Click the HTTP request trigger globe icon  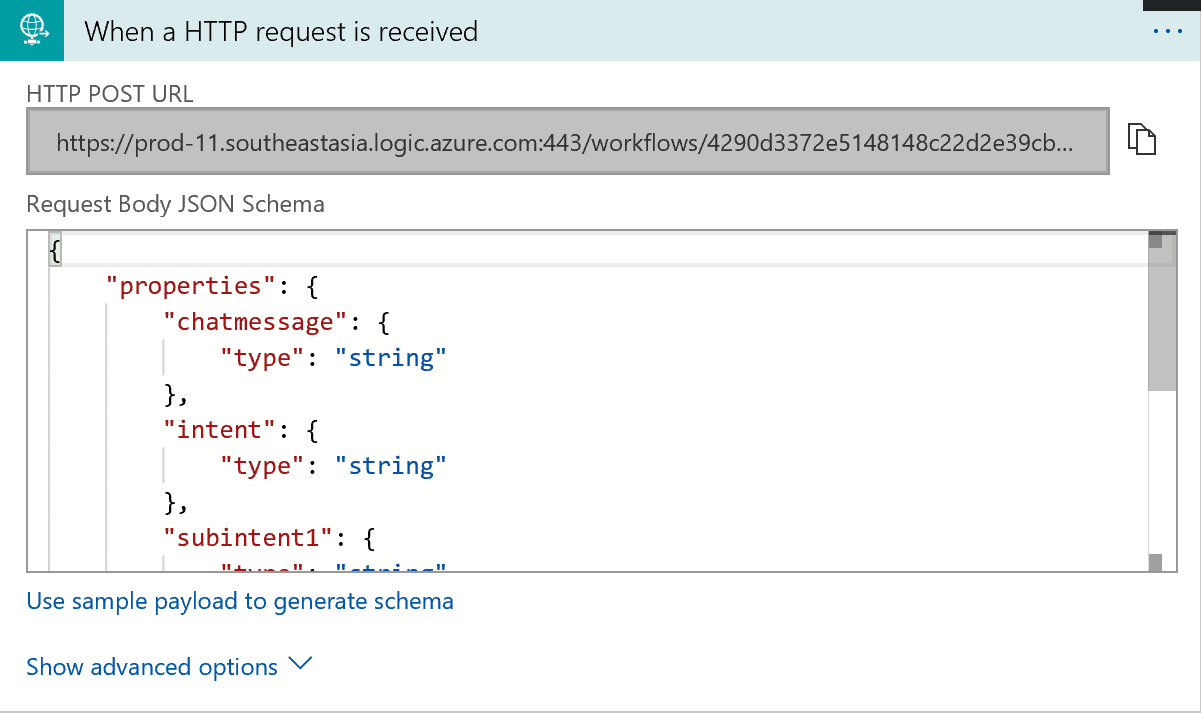pyautogui.click(x=32, y=31)
